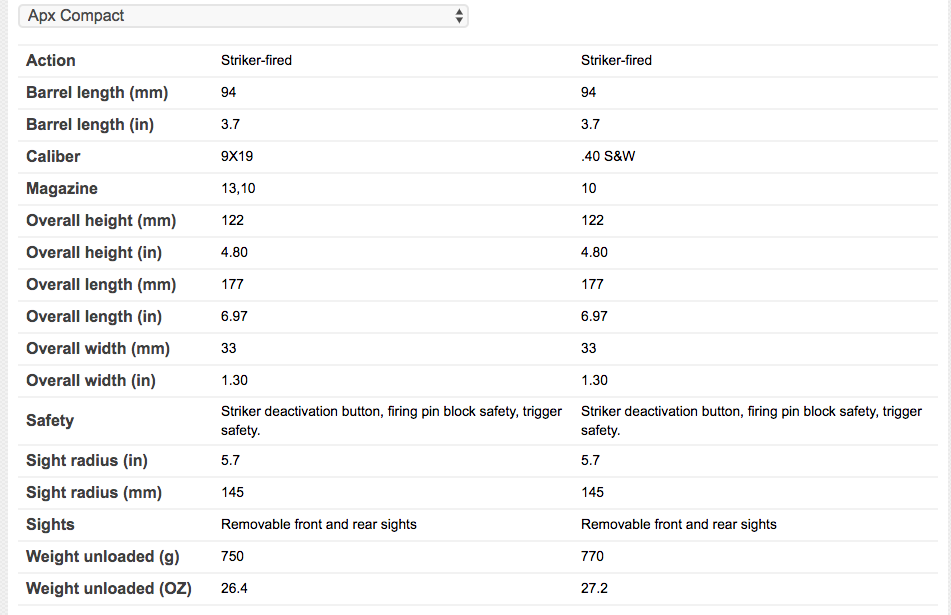Click the Overall height (mm) label
Image resolution: width=951 pixels, height=615 pixels.
[x=101, y=220]
